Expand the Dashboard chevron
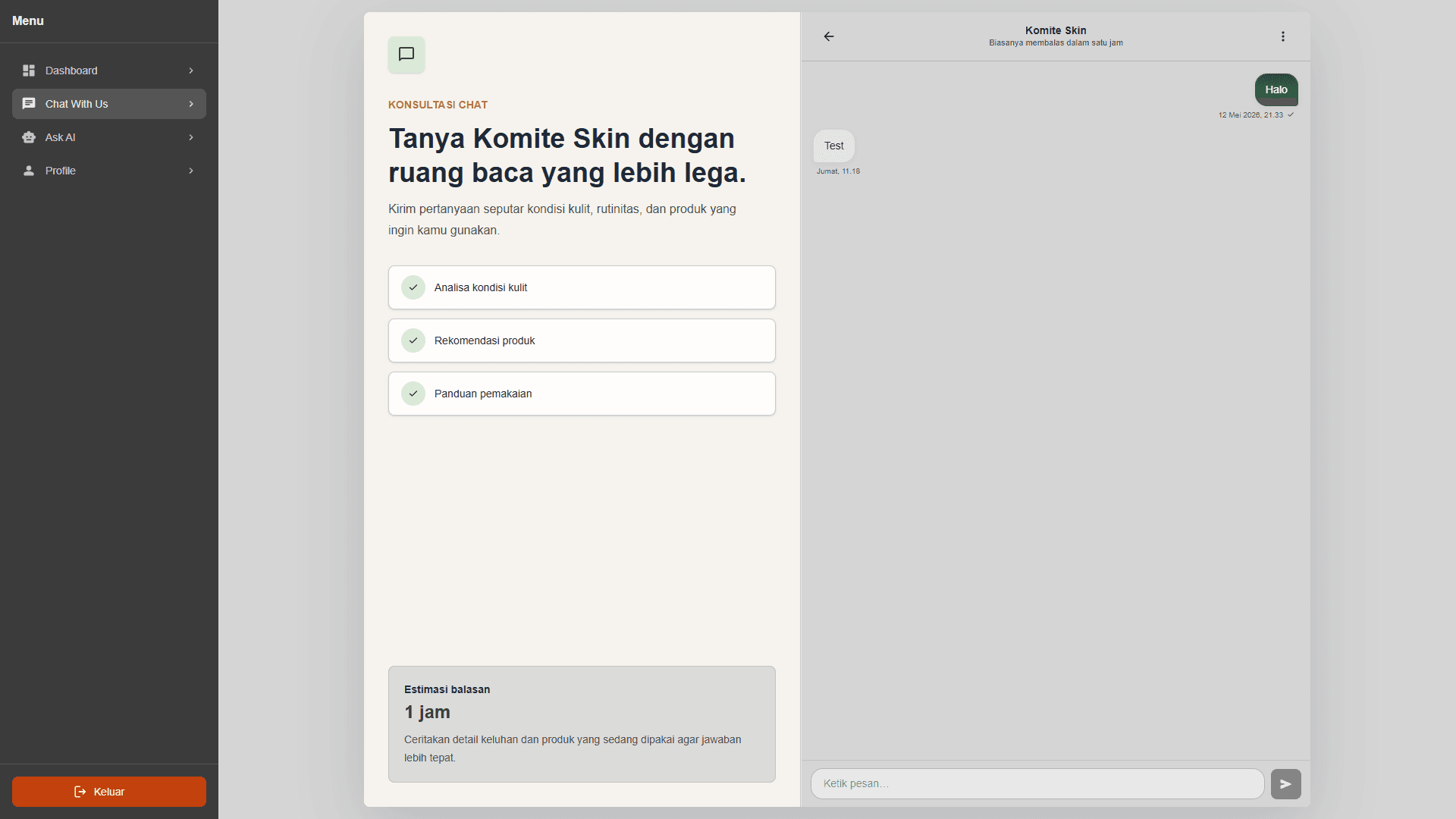1456x819 pixels. pyautogui.click(x=191, y=71)
